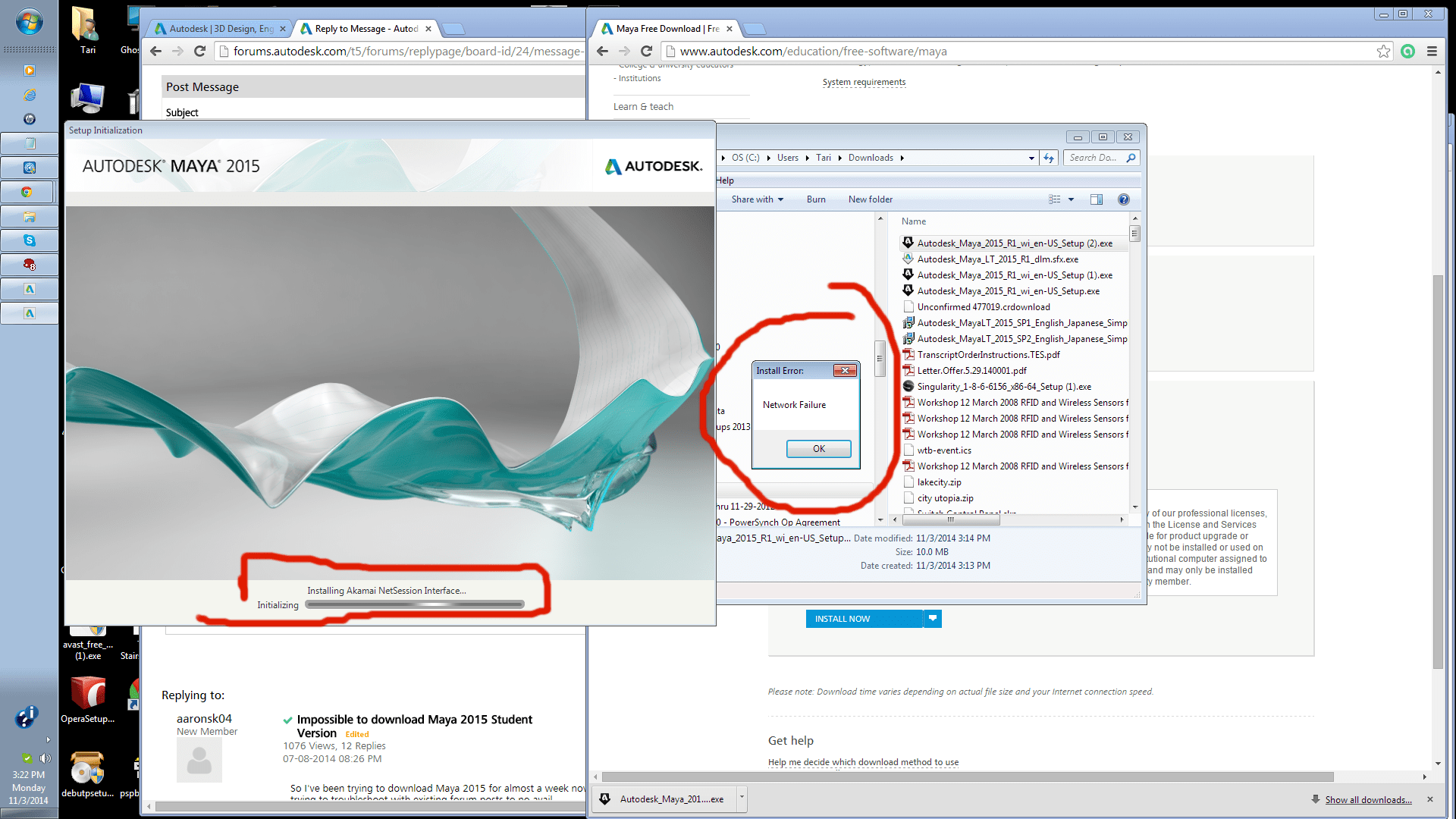The width and height of the screenshot is (1456, 819).
Task: Click OK on the Install Error dialog
Action: click(x=819, y=449)
